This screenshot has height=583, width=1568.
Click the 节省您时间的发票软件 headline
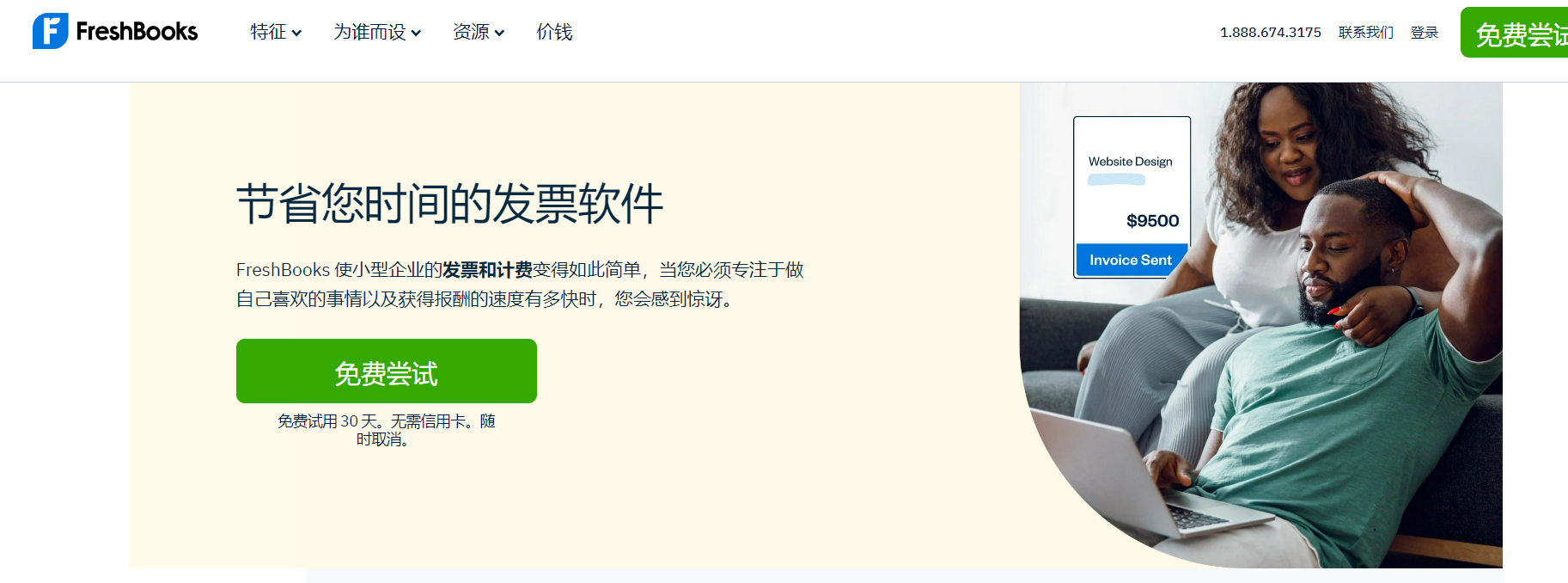coord(449,204)
